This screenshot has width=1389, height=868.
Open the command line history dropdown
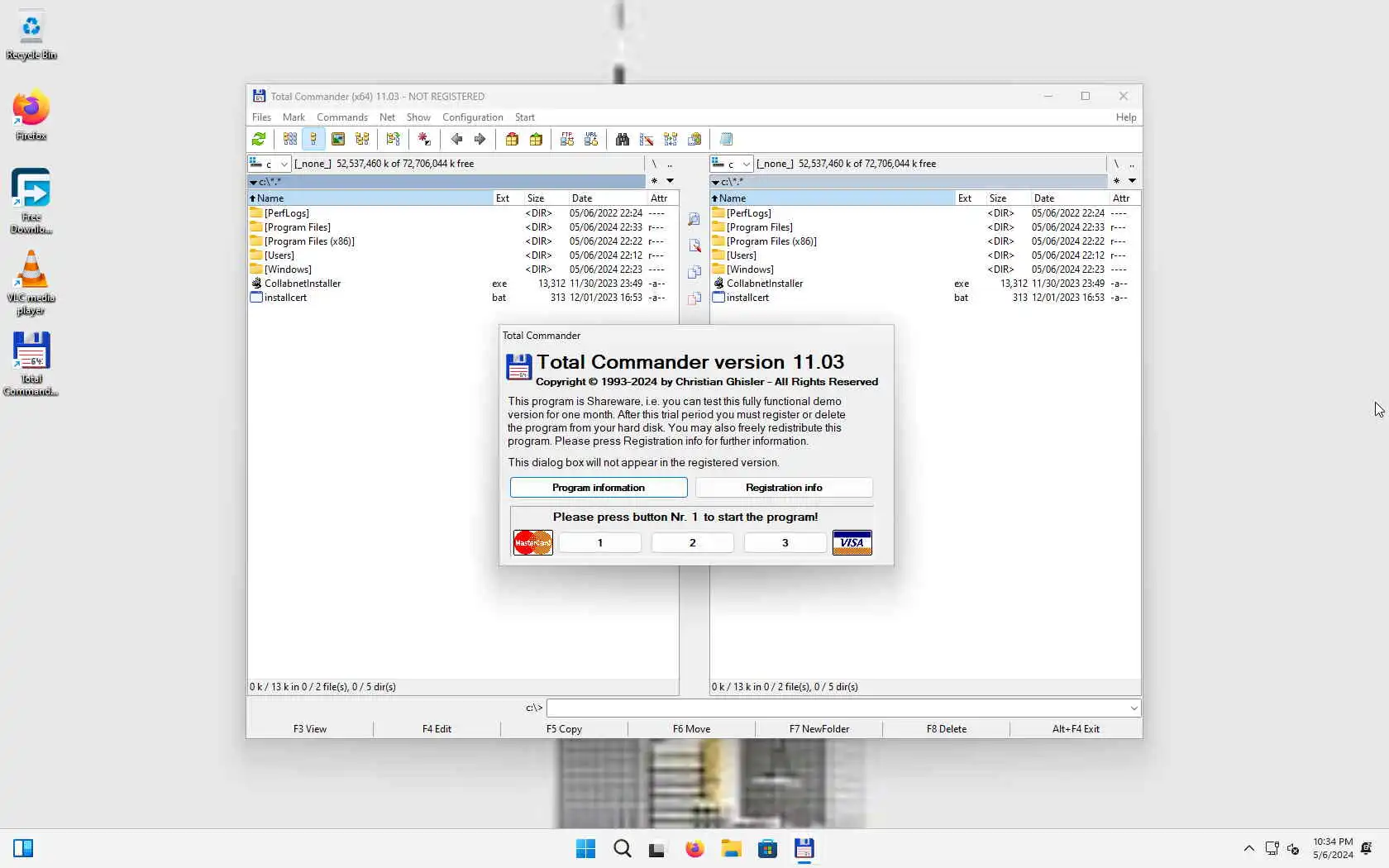tap(1134, 708)
